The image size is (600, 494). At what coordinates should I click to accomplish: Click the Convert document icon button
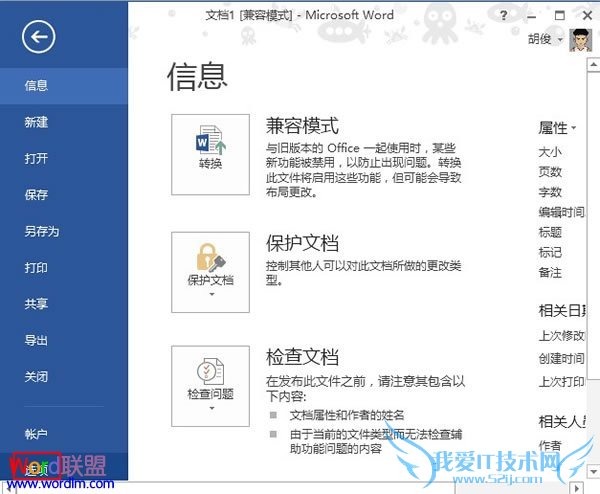coord(210,155)
